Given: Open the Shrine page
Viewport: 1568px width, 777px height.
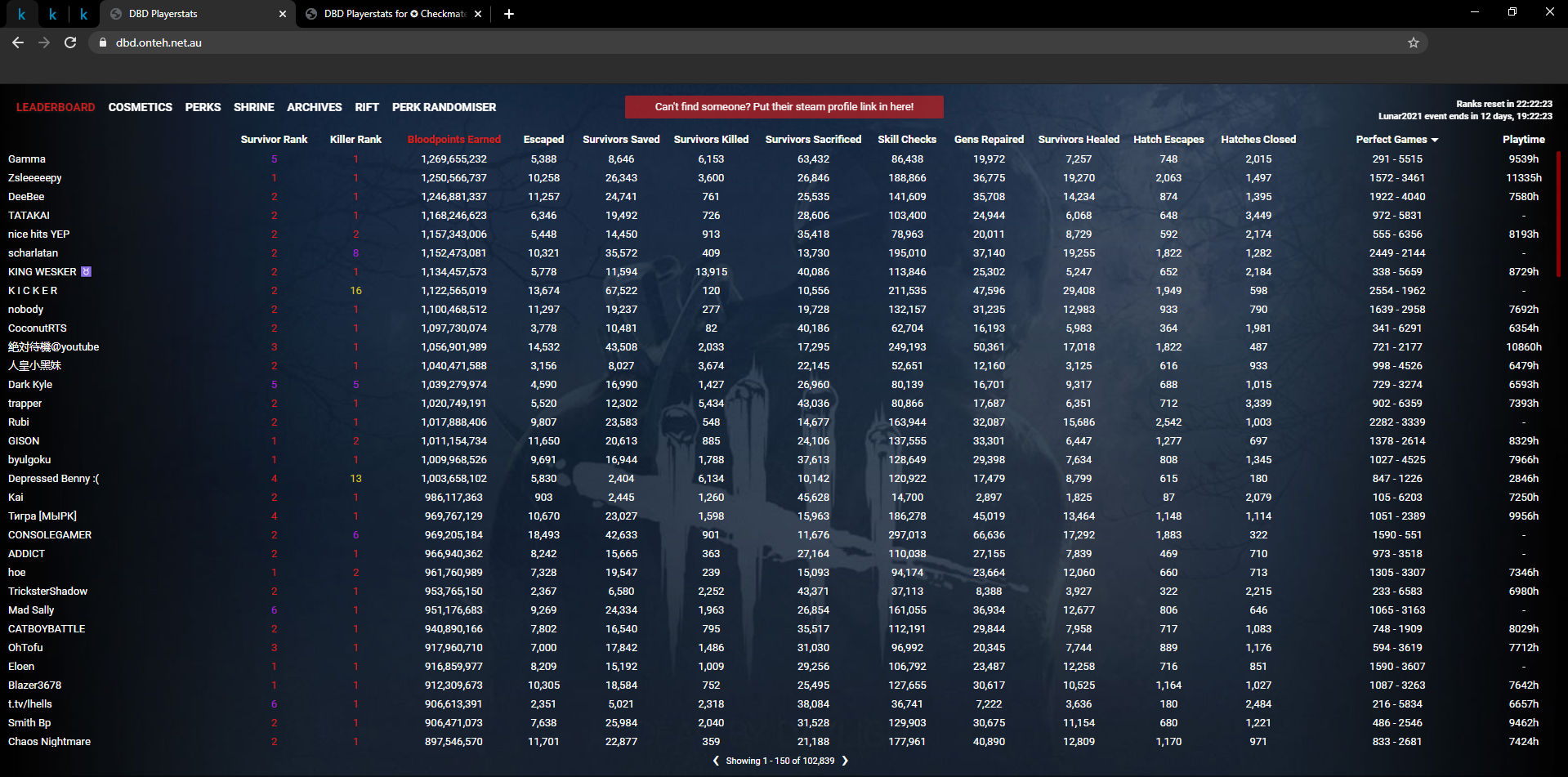Looking at the screenshot, I should point(254,107).
